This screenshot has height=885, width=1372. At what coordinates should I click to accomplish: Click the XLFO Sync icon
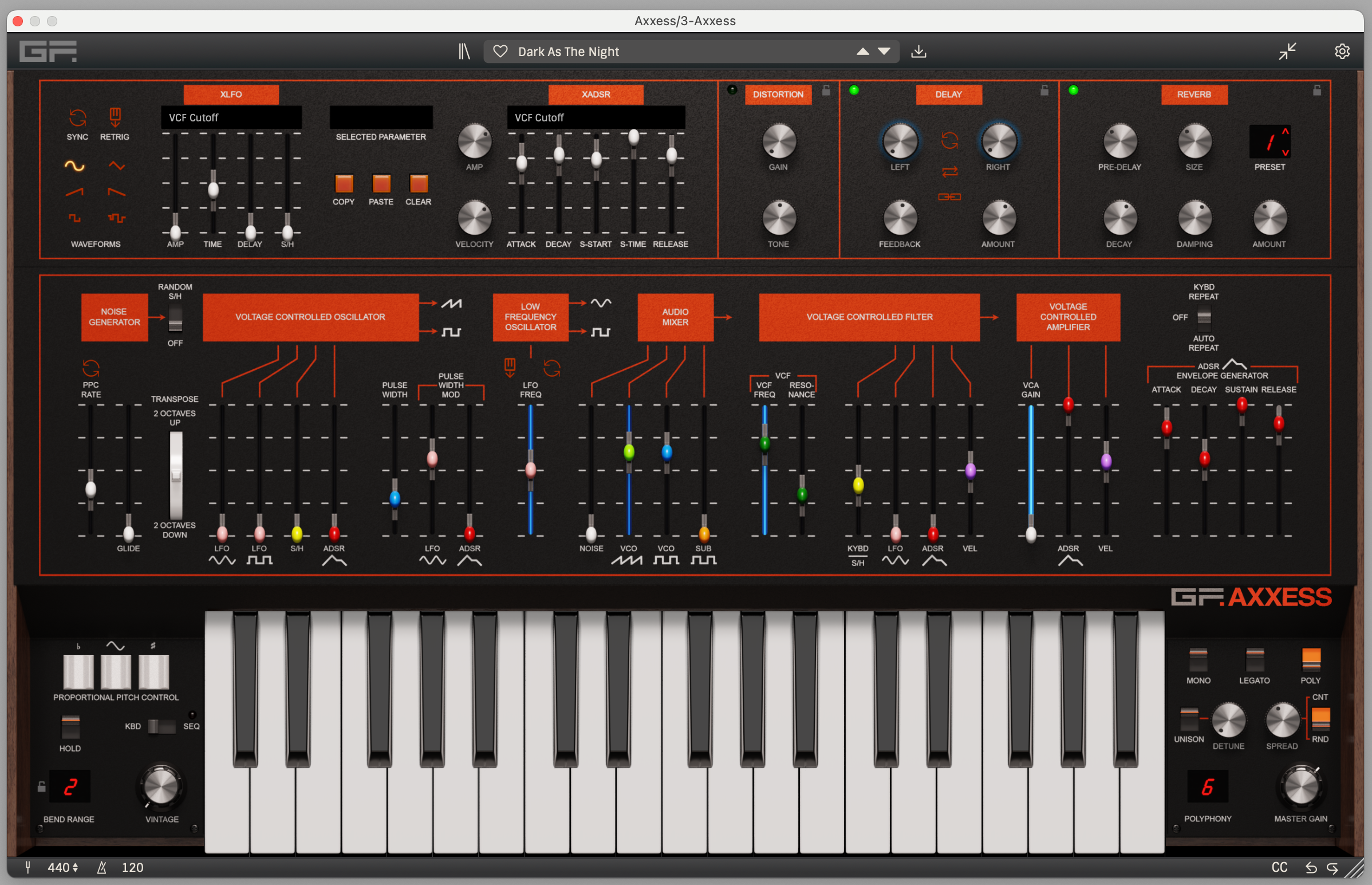78,118
